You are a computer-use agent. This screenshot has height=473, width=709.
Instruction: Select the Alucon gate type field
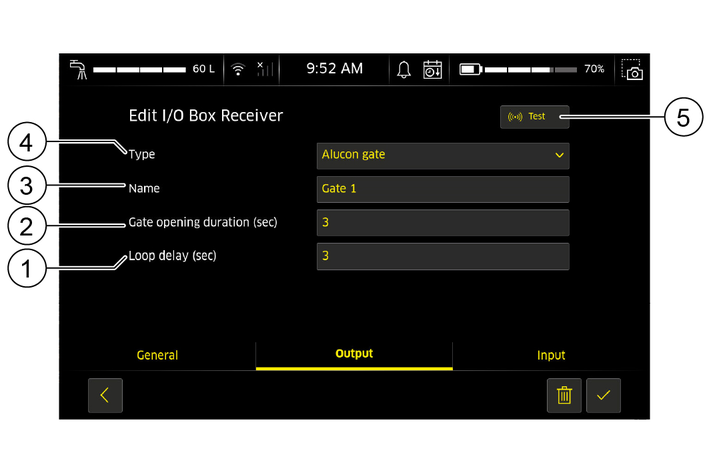tap(430, 155)
